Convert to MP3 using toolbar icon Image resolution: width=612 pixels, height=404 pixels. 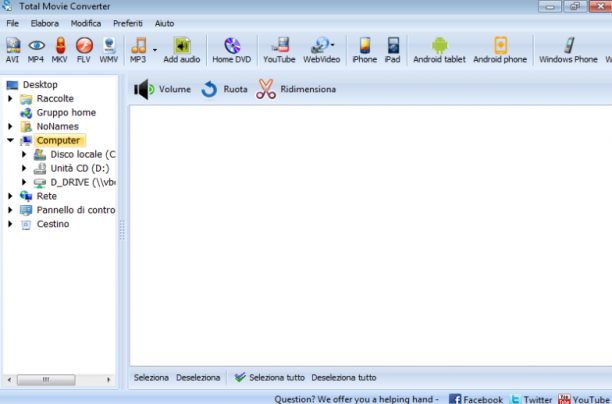pos(138,50)
